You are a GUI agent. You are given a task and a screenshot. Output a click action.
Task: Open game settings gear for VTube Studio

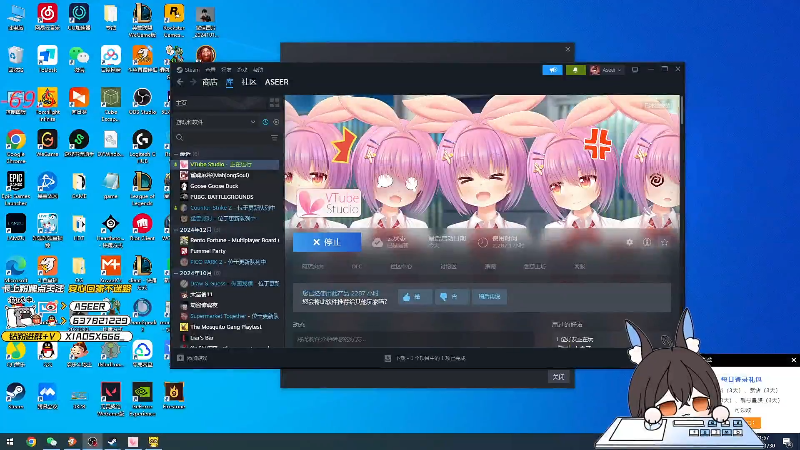tap(630, 242)
